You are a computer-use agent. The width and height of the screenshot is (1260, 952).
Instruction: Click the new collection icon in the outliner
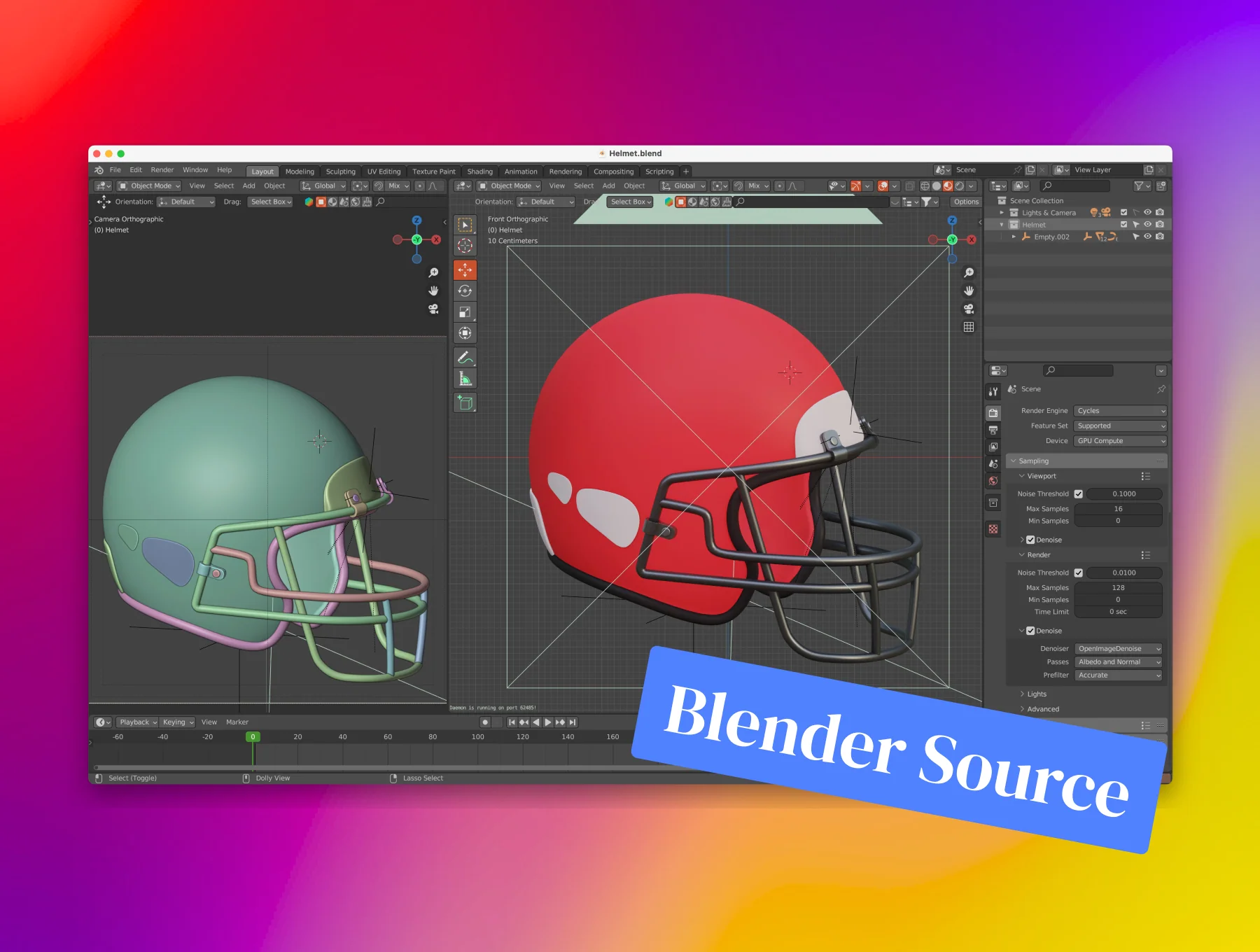tap(1161, 185)
